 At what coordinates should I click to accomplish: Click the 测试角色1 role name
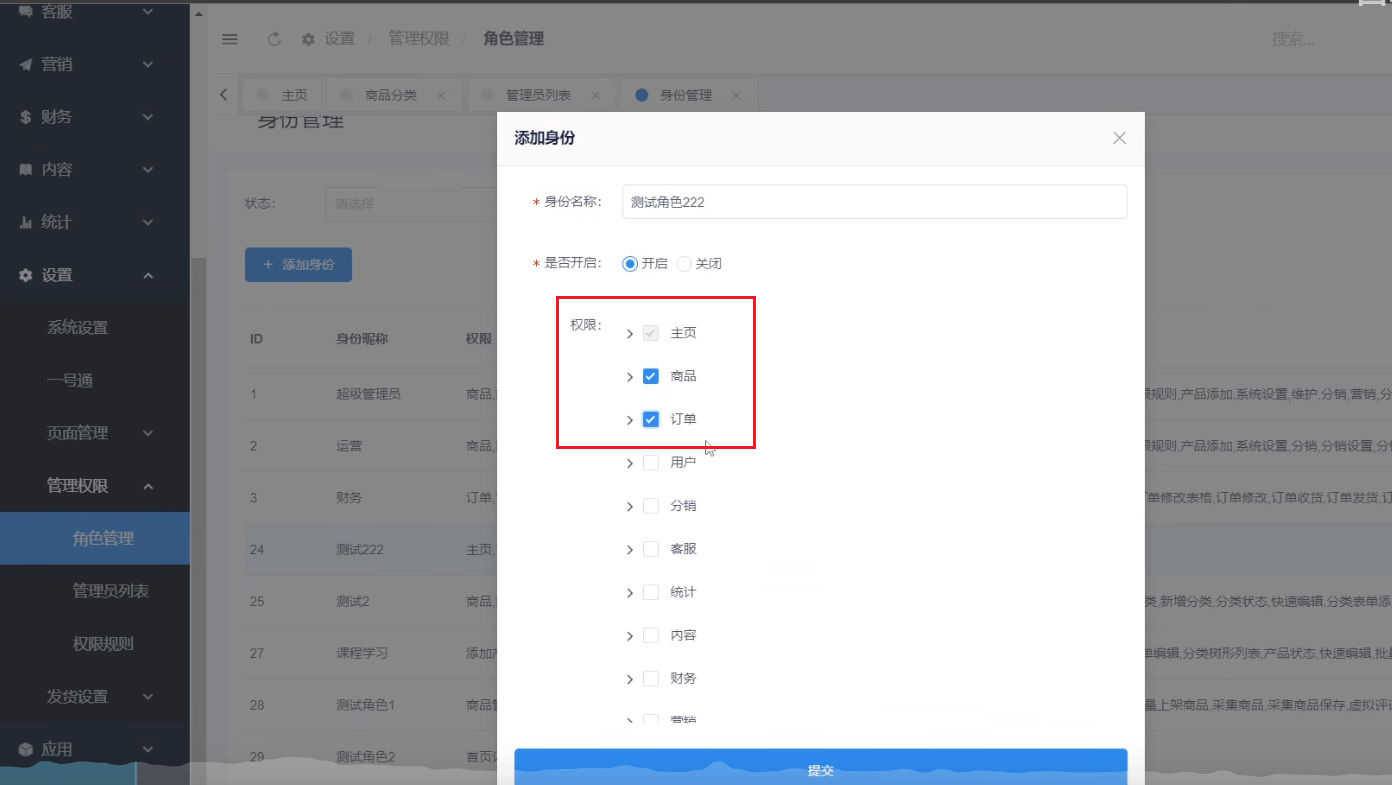[x=366, y=705]
